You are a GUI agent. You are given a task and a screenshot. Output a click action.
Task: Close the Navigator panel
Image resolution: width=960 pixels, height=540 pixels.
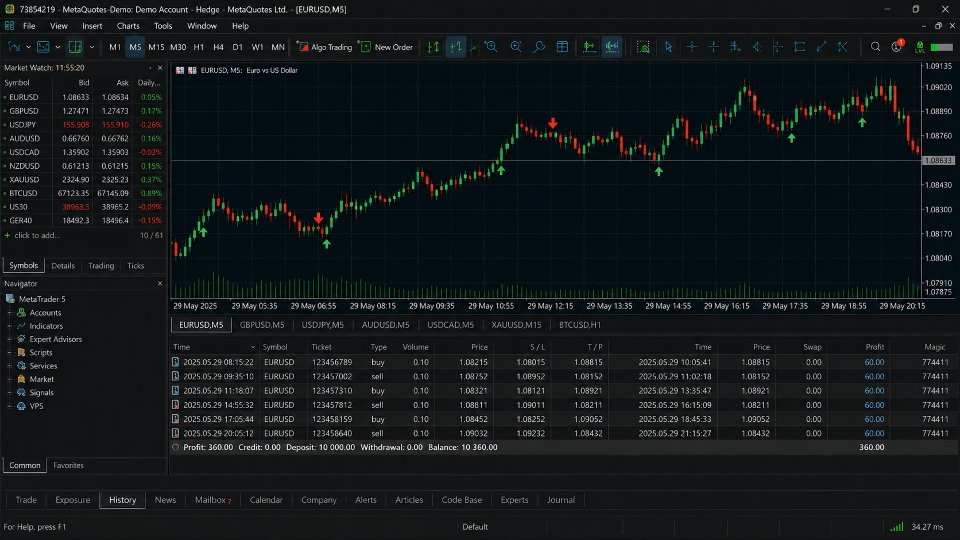point(160,283)
